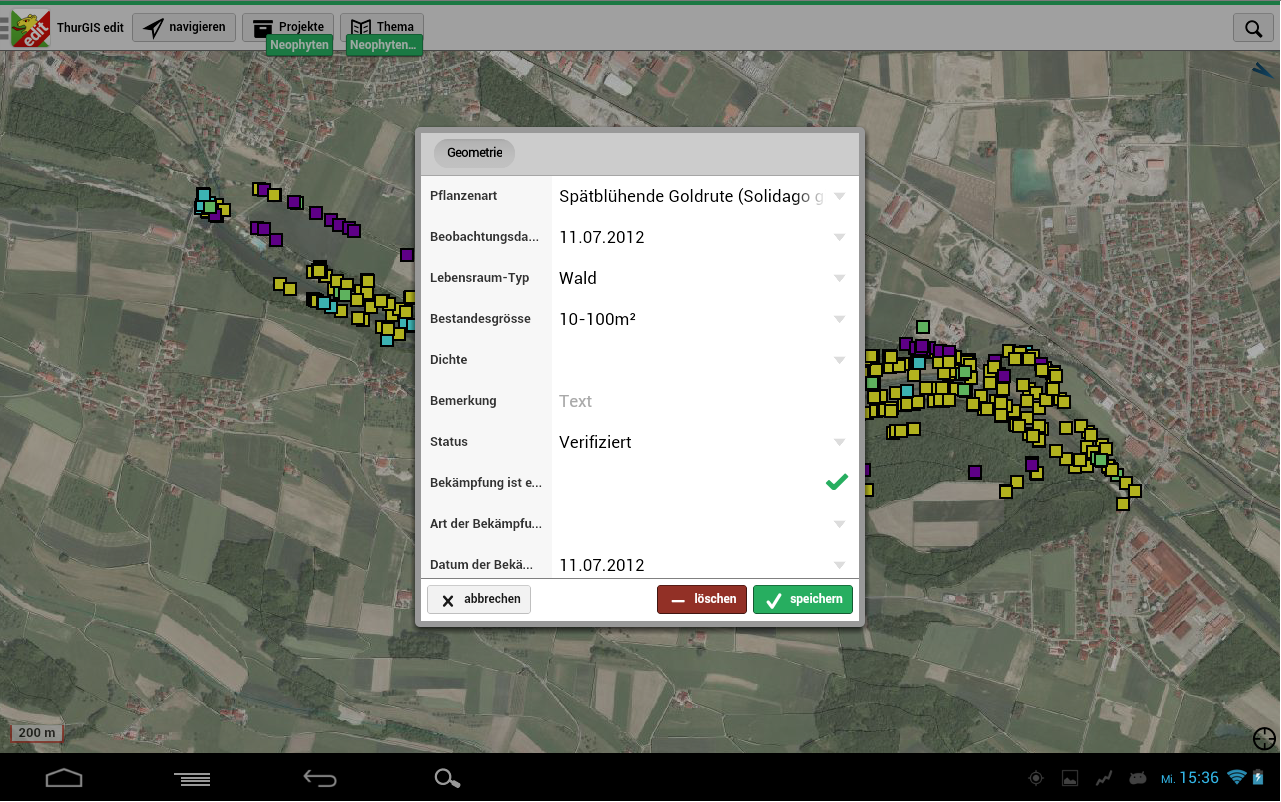Open the search magnifier in top bar
The image size is (1281, 802).
coord(1252,28)
